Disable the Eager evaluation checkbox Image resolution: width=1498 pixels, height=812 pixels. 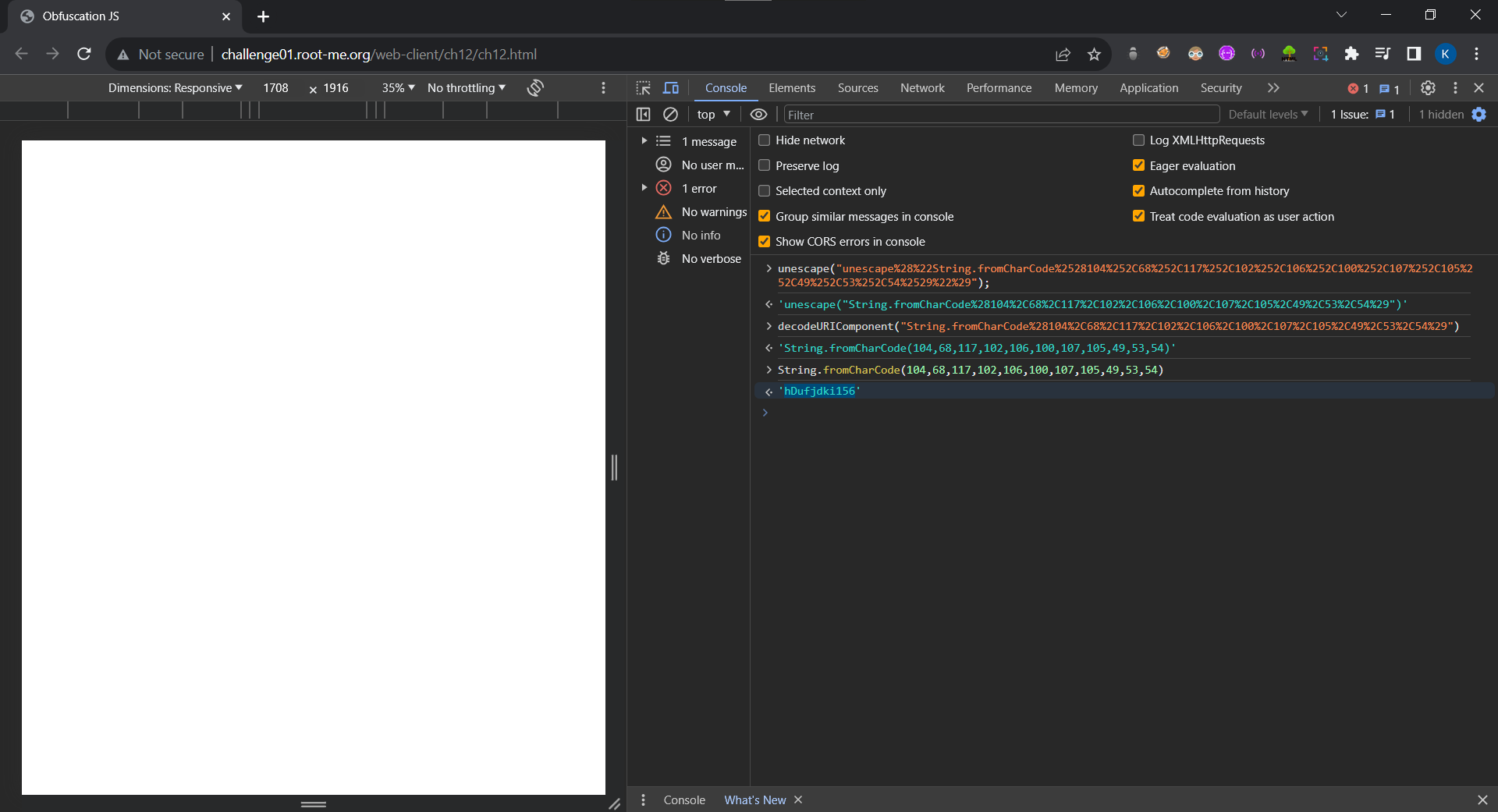point(1138,165)
